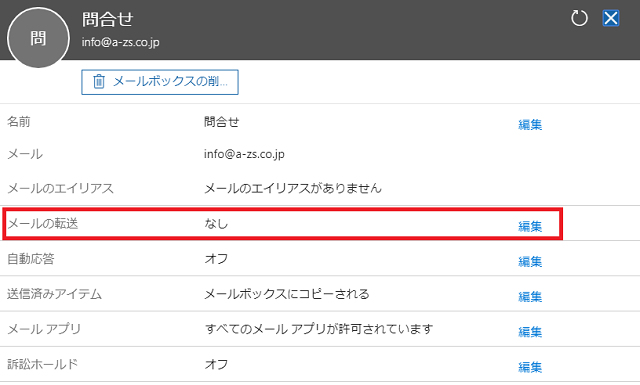Edit the 名前 field

530,125
